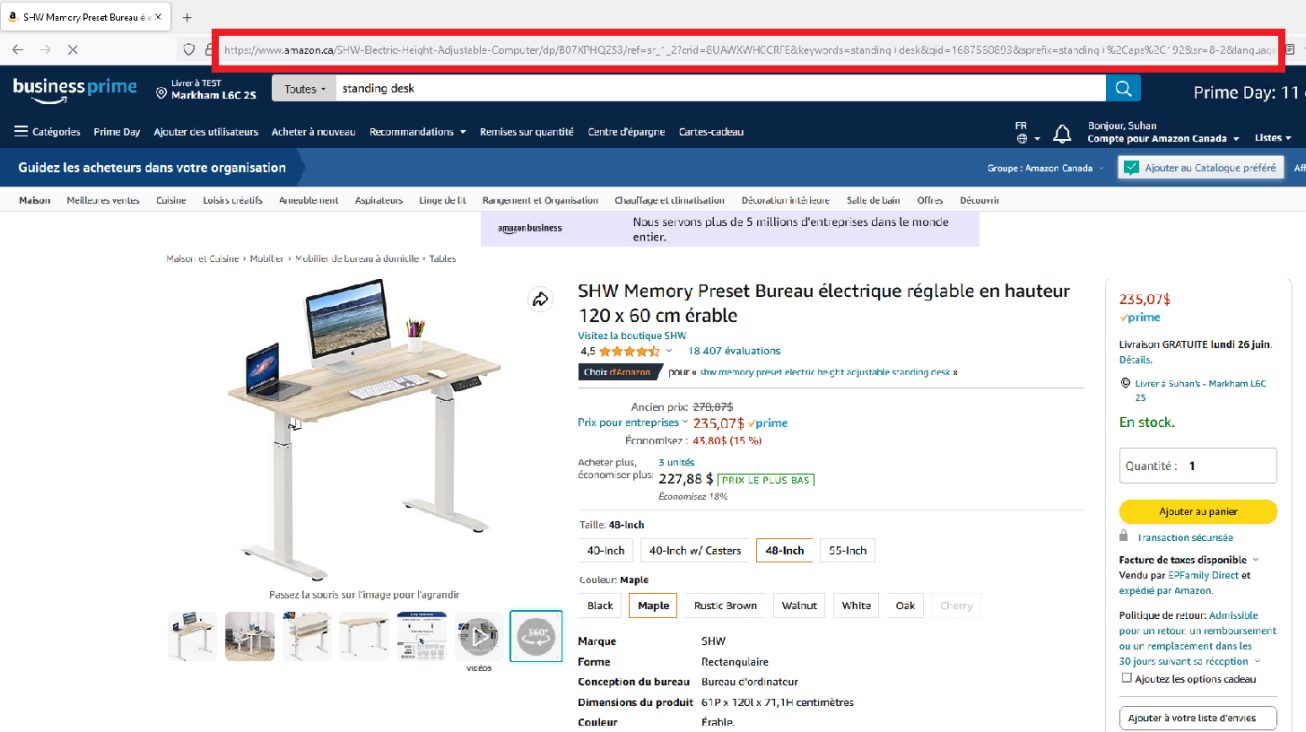Open the Visitez la boutique SHW link
1306x732 pixels.
(632, 336)
